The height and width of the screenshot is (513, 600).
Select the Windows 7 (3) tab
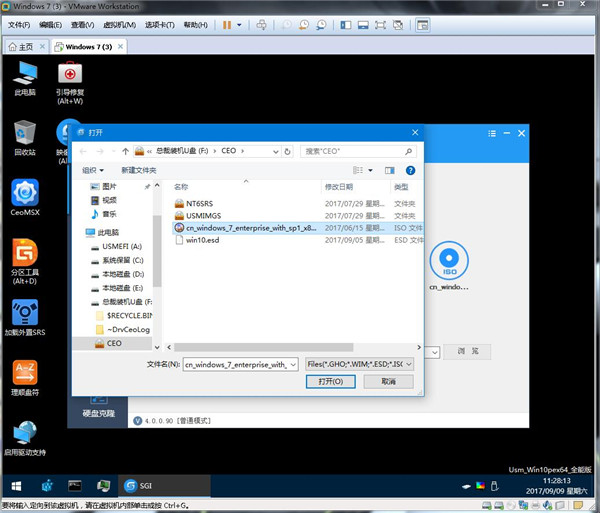click(88, 47)
